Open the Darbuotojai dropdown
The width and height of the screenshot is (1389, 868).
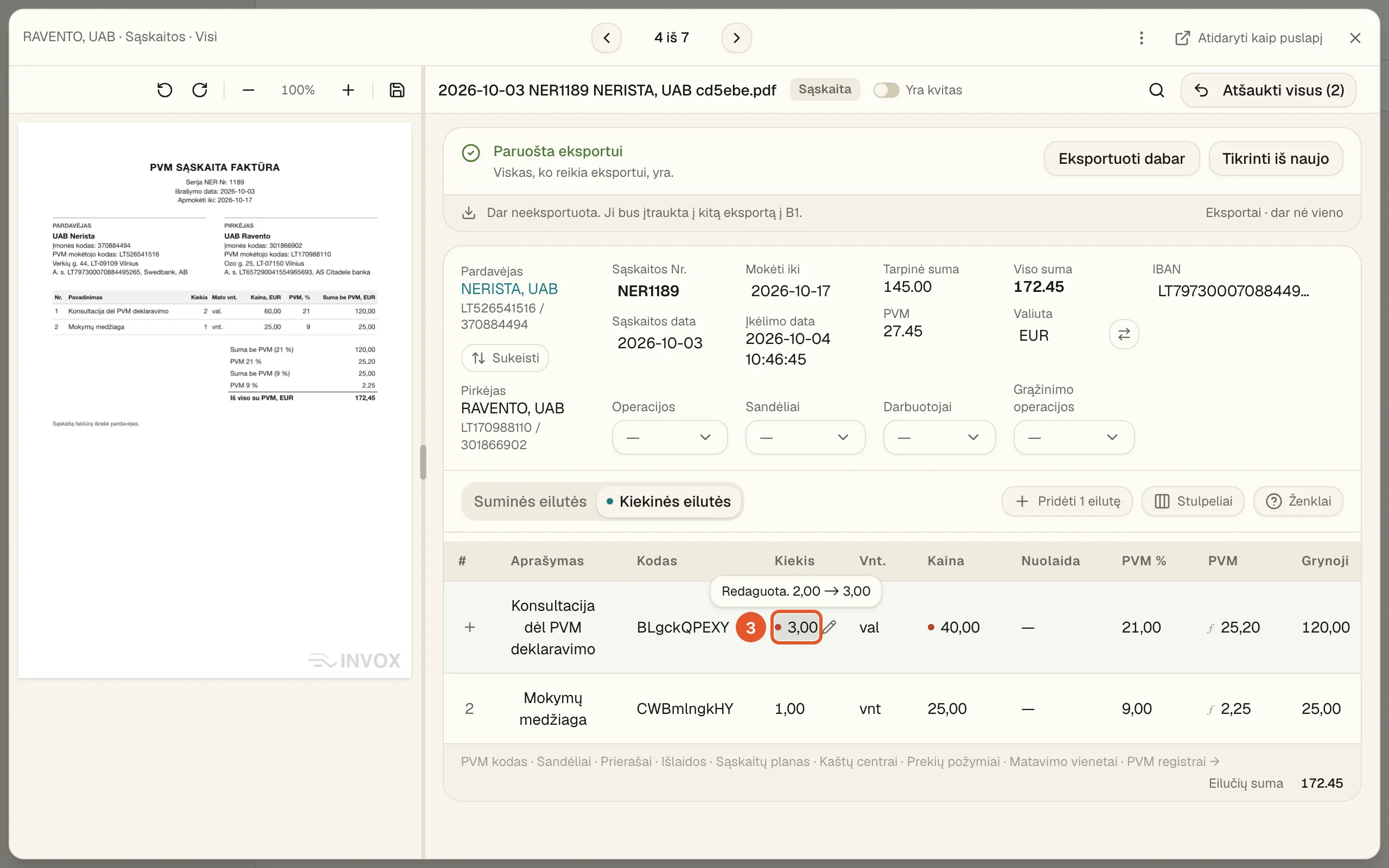939,437
